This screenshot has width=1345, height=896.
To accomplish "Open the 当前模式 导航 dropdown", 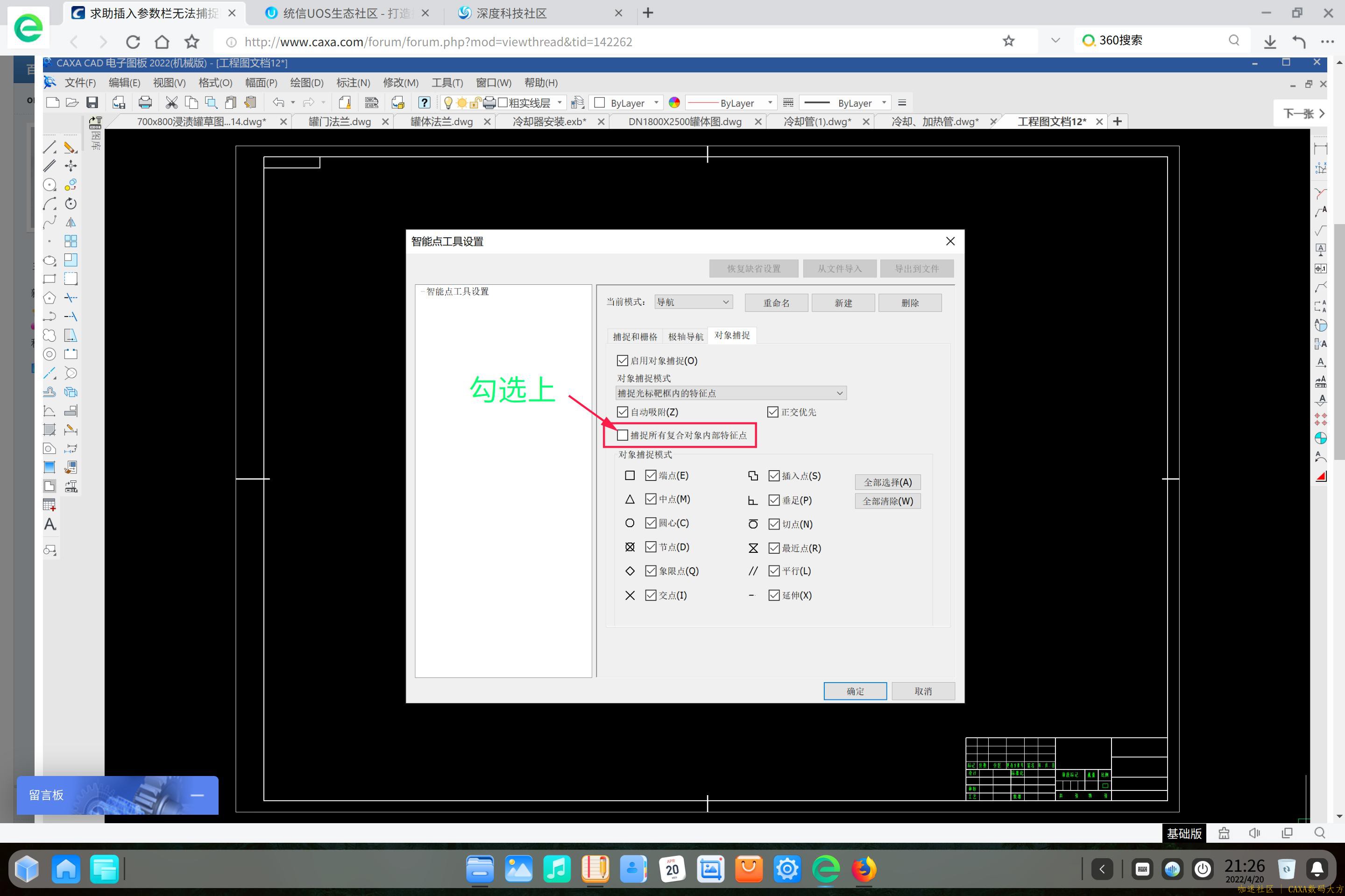I will 693,302.
